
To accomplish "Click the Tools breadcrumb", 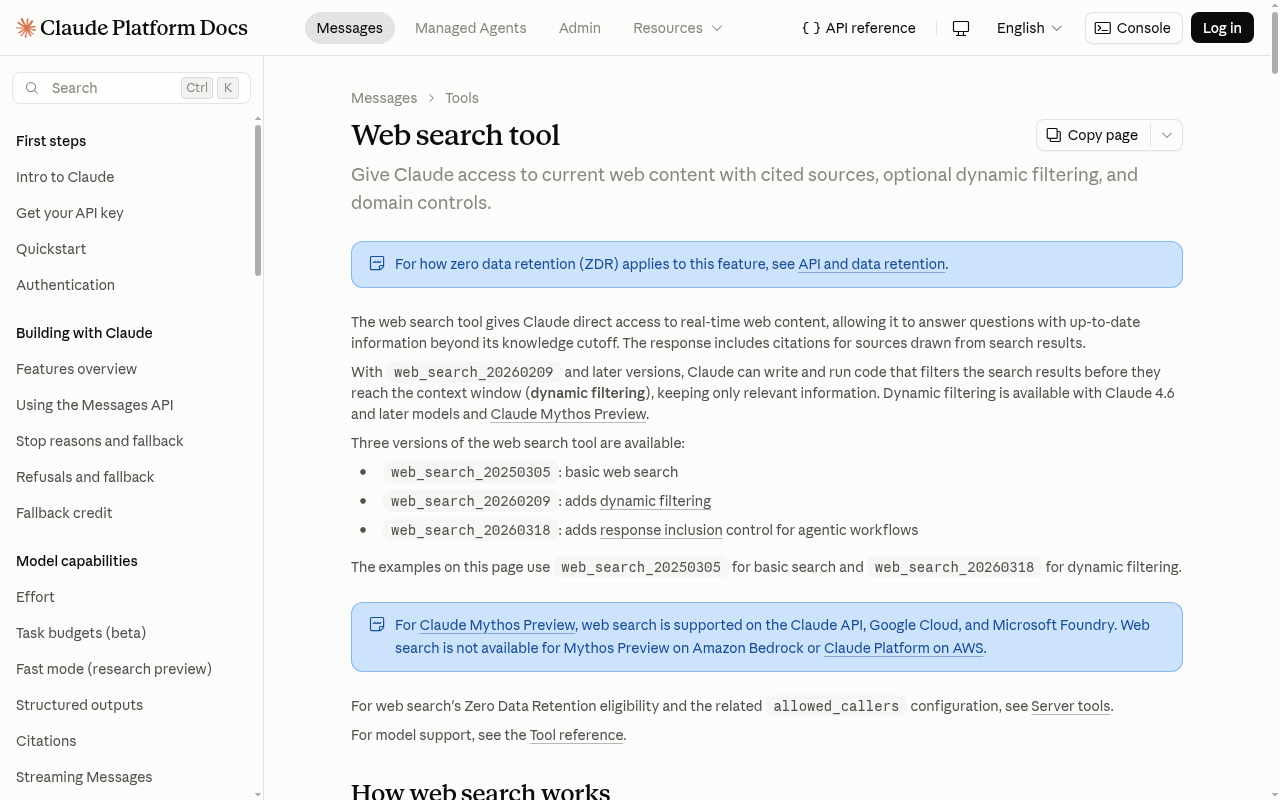I will (x=462, y=98).
